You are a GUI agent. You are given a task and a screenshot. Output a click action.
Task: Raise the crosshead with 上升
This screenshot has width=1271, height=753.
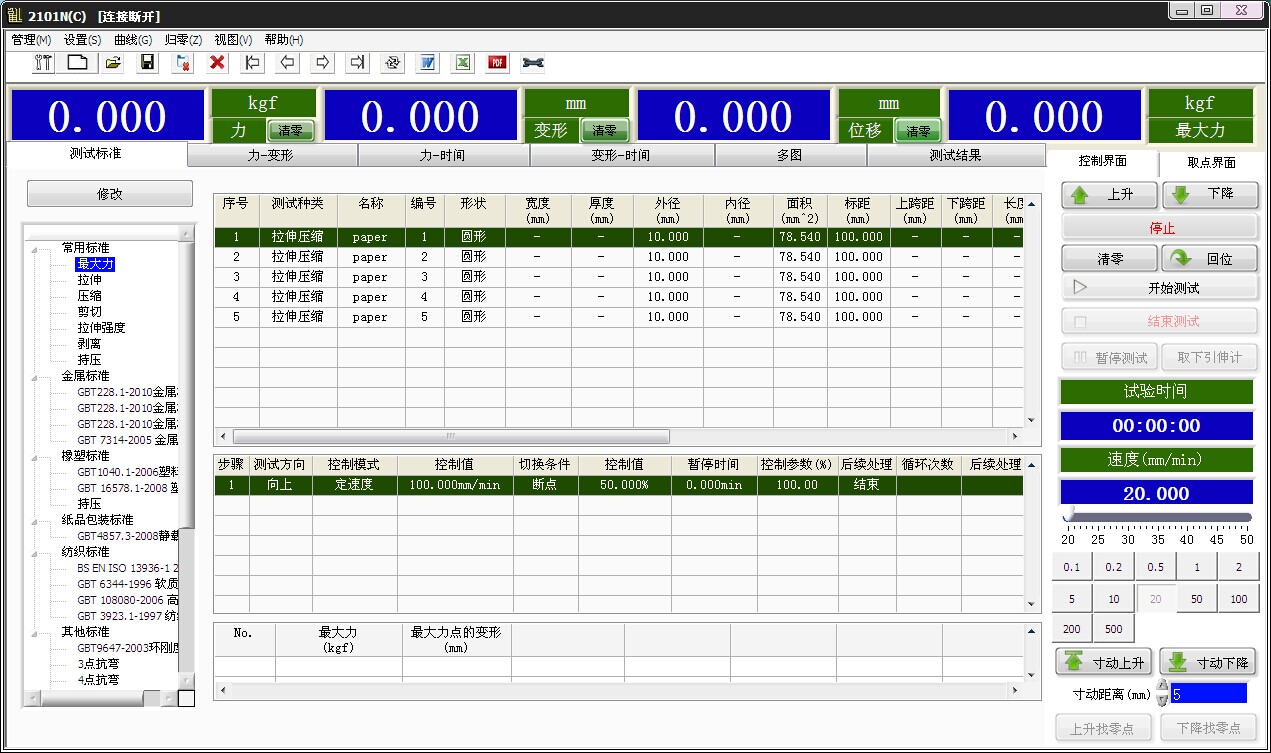pos(1109,195)
